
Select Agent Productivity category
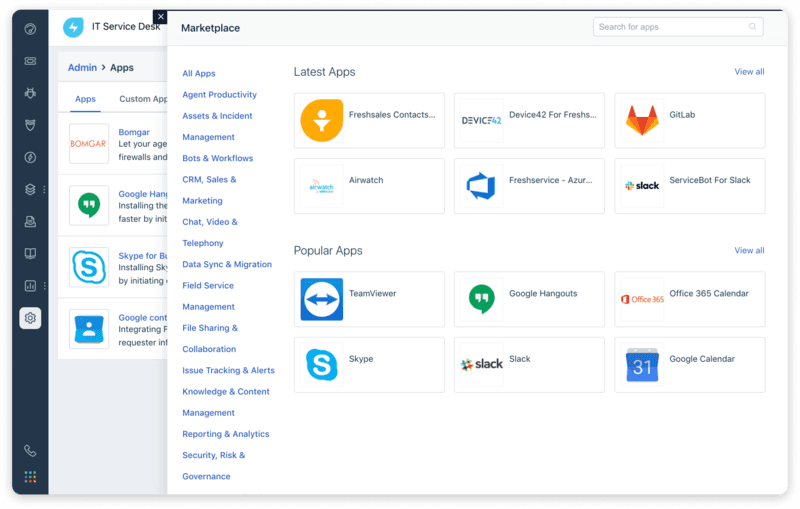[219, 94]
